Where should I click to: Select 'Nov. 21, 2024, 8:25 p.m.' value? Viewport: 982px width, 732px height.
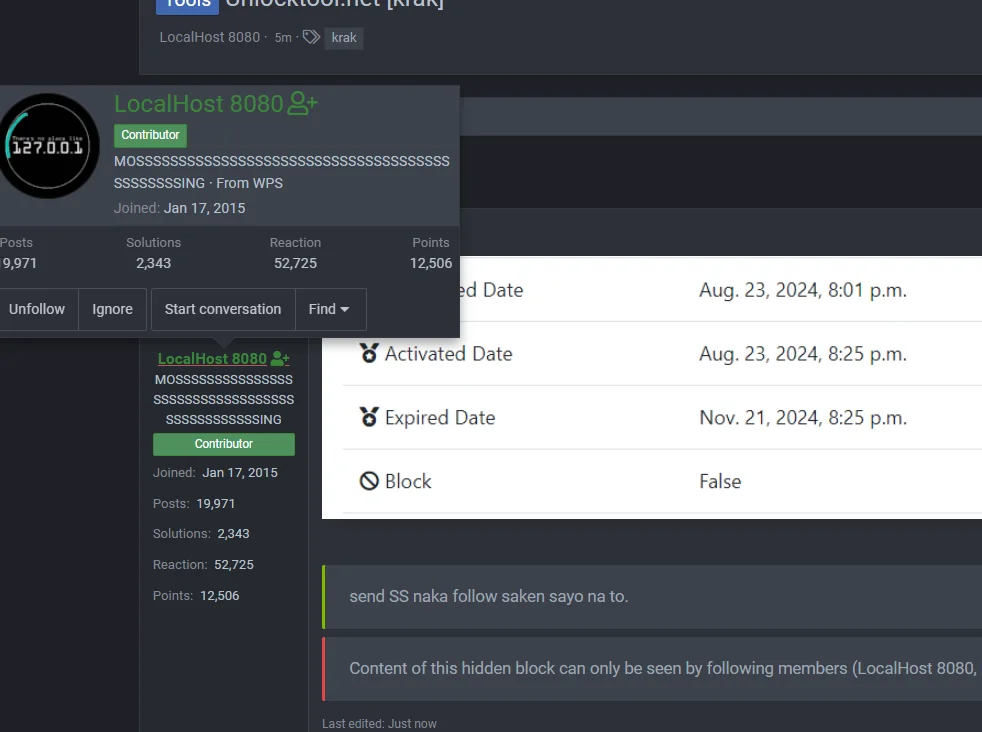pyautogui.click(x=803, y=418)
